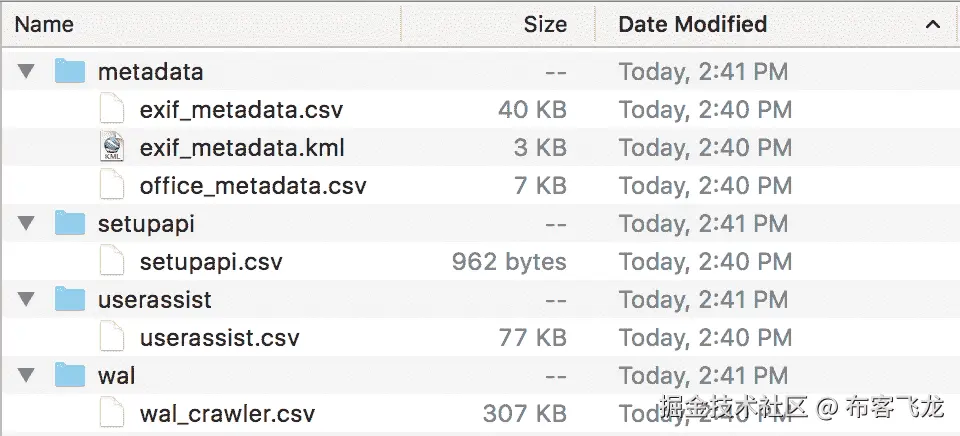Click the office_metadata.csv document icon
Screen dimensions: 960x436
112,186
